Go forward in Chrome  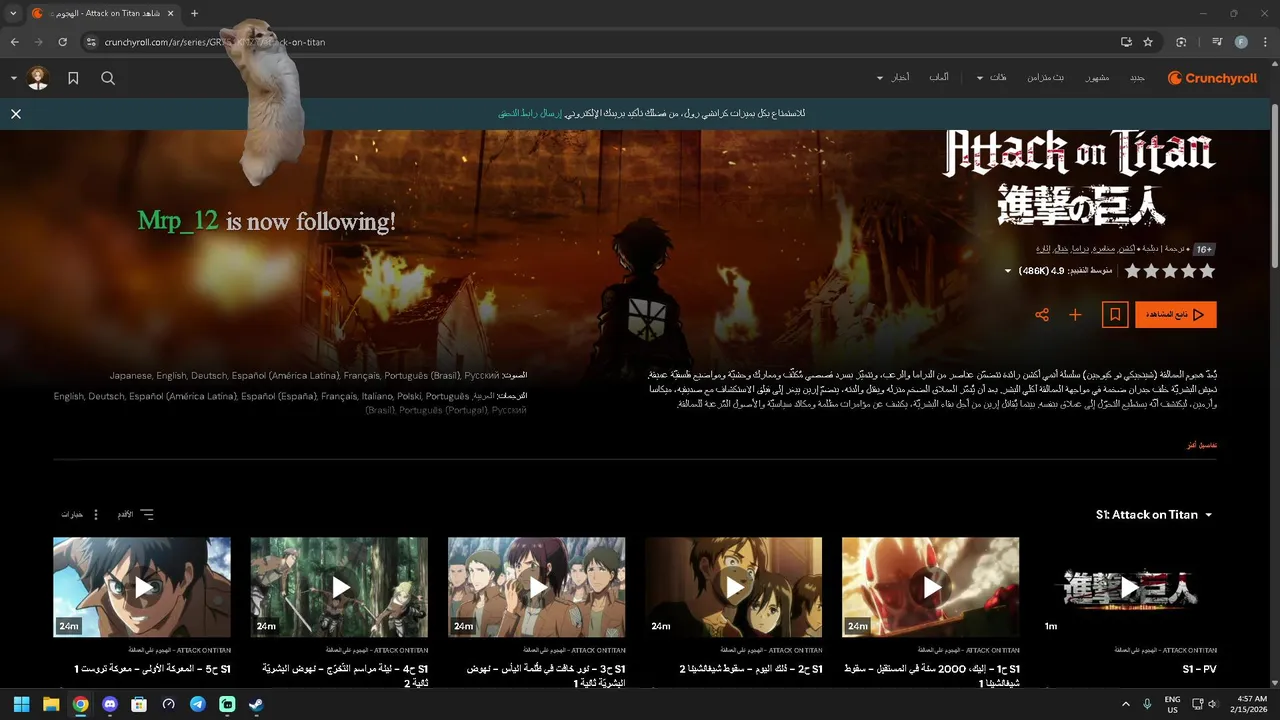click(38, 42)
